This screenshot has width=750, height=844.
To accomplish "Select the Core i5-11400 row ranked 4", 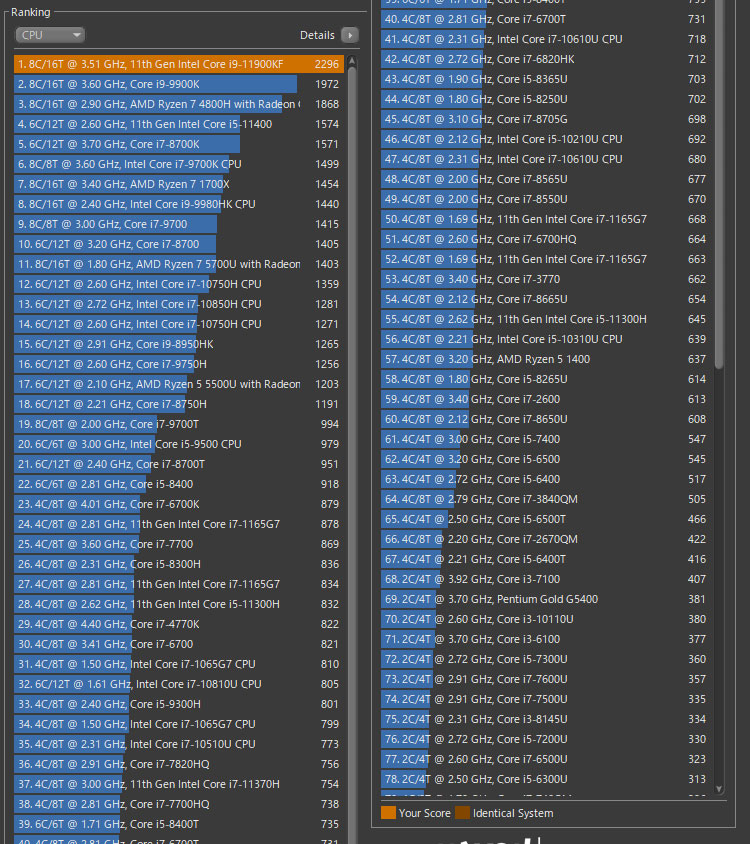I will coord(179,124).
